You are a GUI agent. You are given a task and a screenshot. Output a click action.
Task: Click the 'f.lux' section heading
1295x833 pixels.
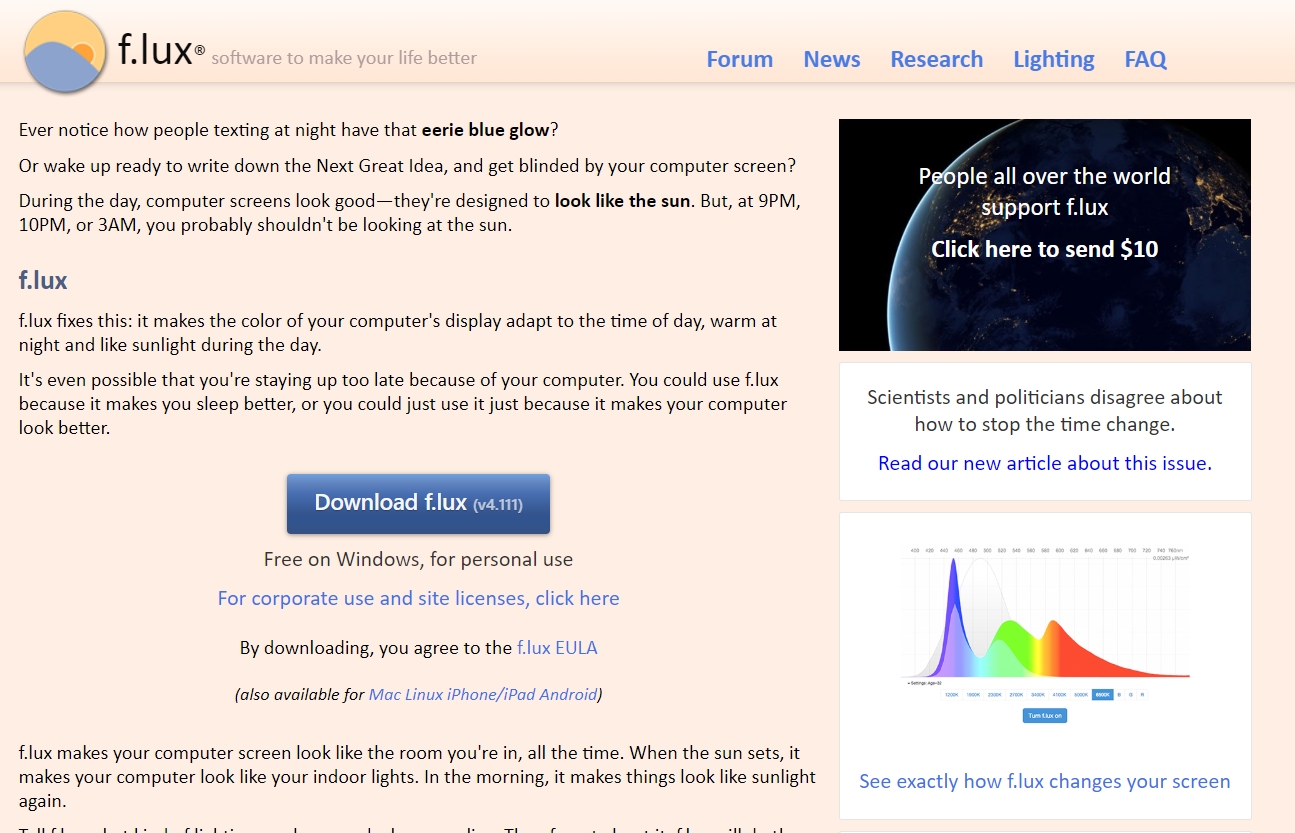click(43, 280)
